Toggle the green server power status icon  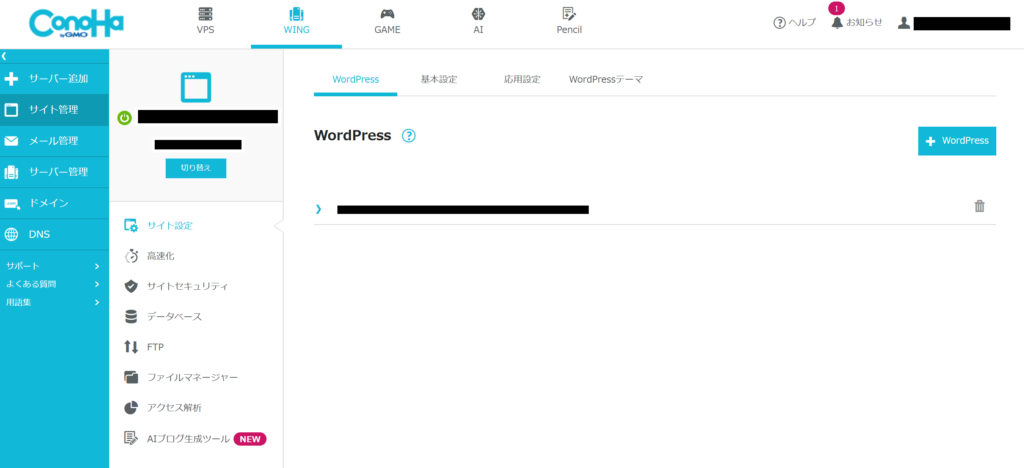pos(124,118)
